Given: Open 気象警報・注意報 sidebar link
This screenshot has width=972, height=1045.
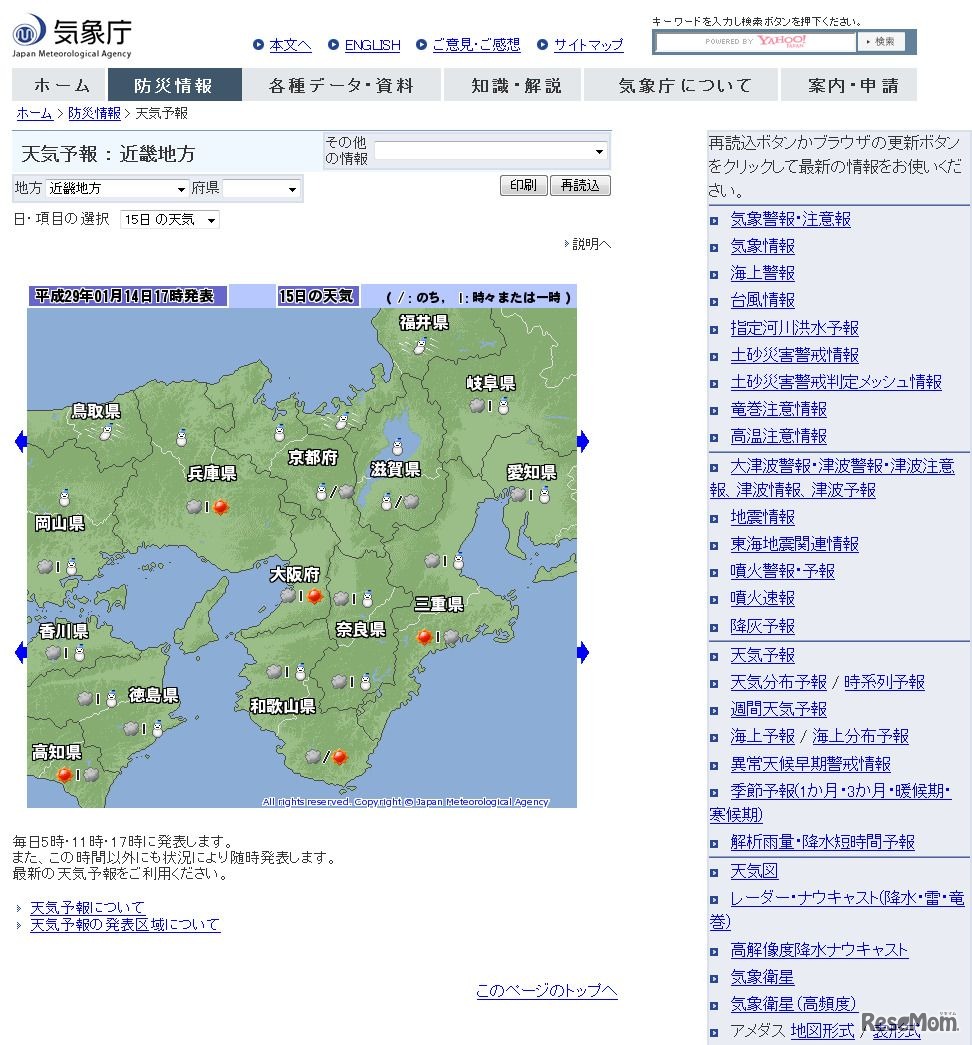Looking at the screenshot, I should pos(790,219).
